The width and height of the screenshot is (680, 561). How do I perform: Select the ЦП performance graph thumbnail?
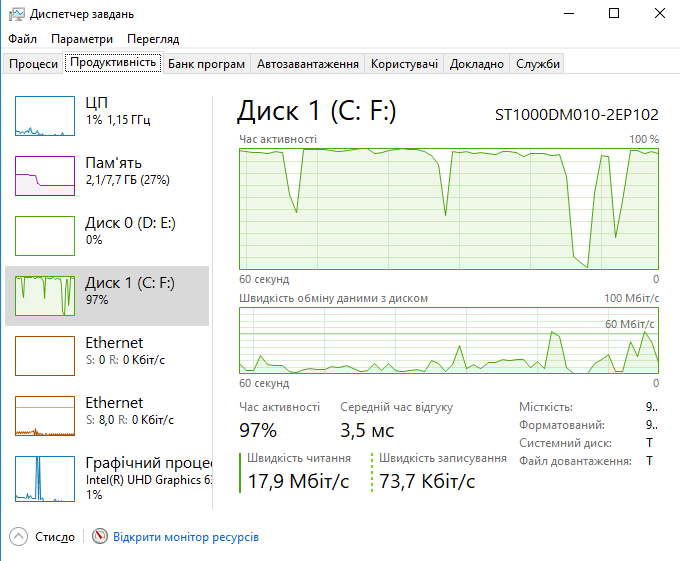(45, 116)
